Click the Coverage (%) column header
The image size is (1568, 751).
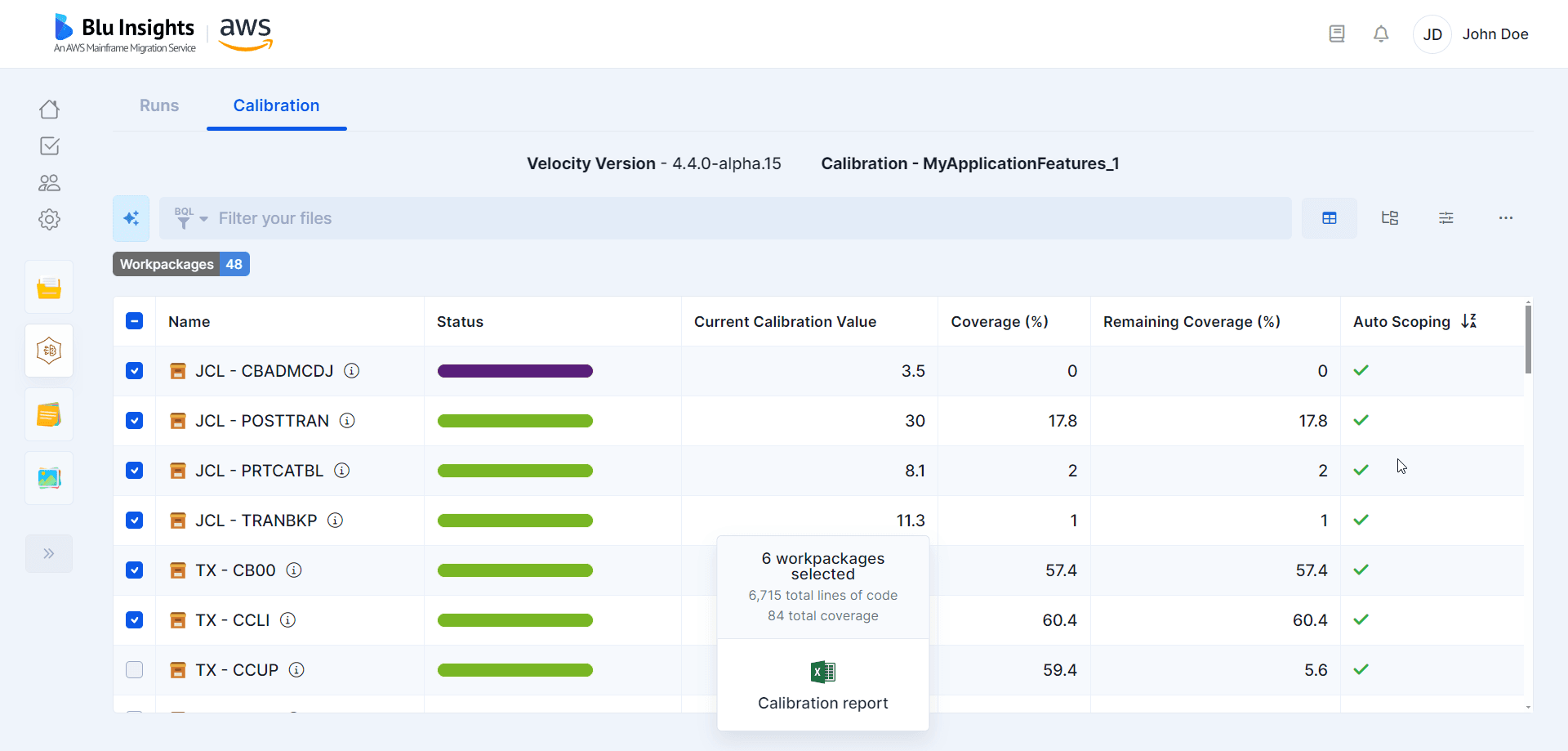coord(1000,322)
